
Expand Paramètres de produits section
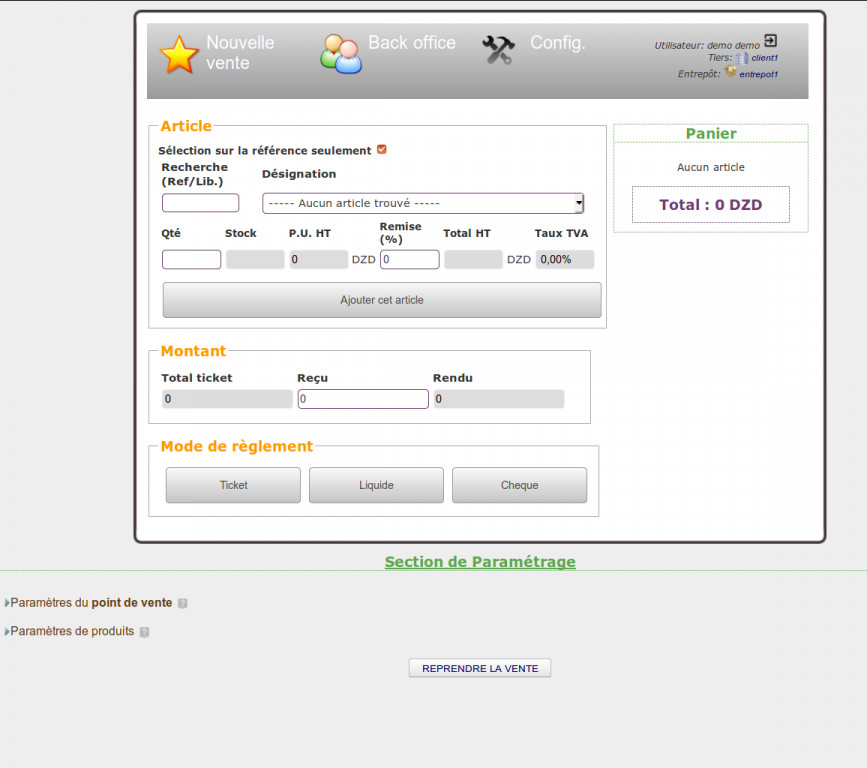72,631
